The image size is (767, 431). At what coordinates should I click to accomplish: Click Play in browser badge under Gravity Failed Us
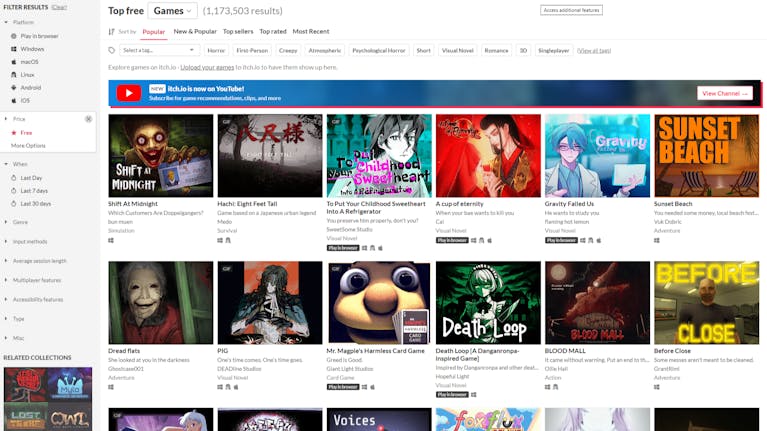tap(561, 240)
